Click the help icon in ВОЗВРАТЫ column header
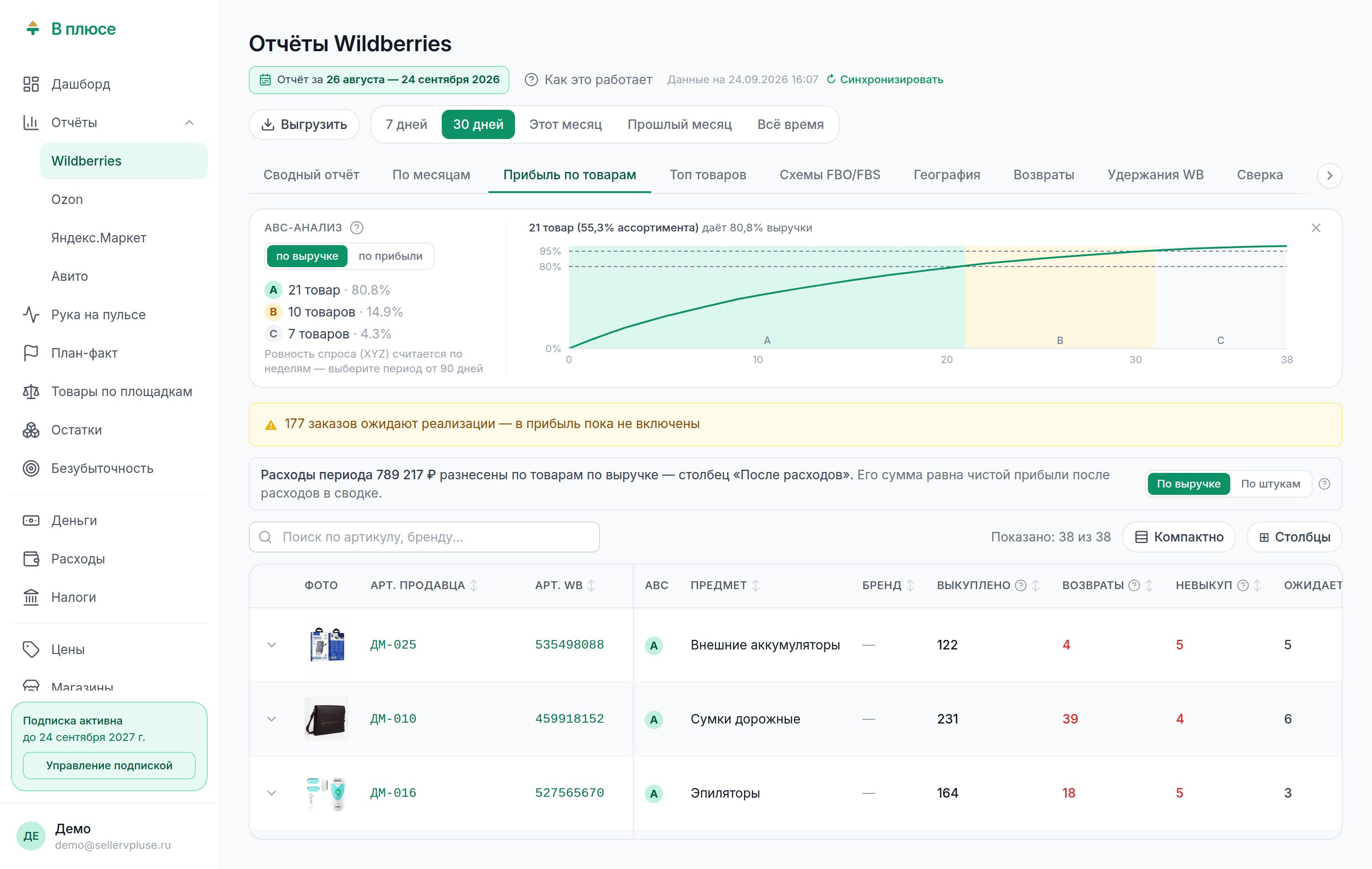This screenshot has width=1372, height=869. coord(1134,585)
